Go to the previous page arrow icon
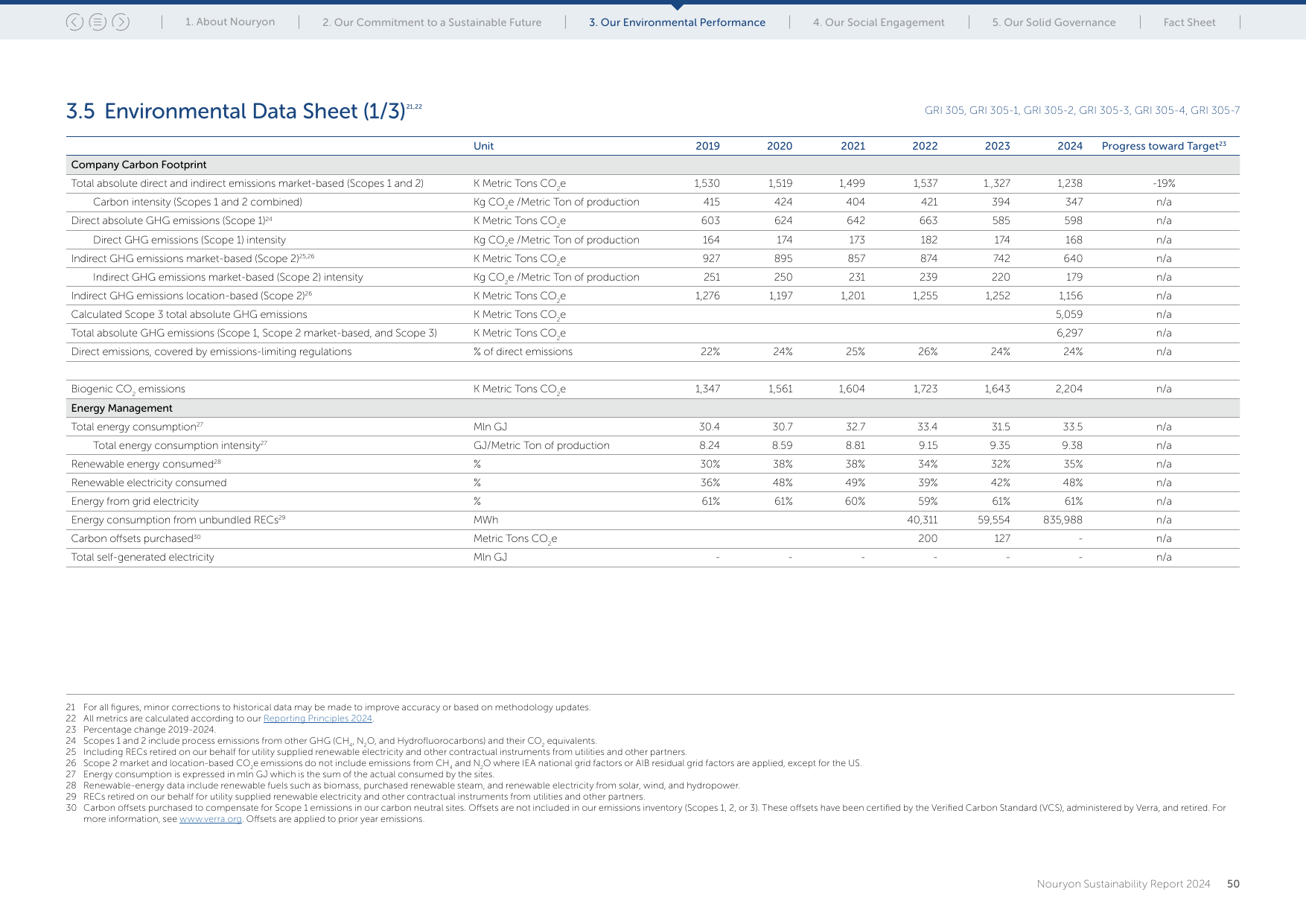 74,22
